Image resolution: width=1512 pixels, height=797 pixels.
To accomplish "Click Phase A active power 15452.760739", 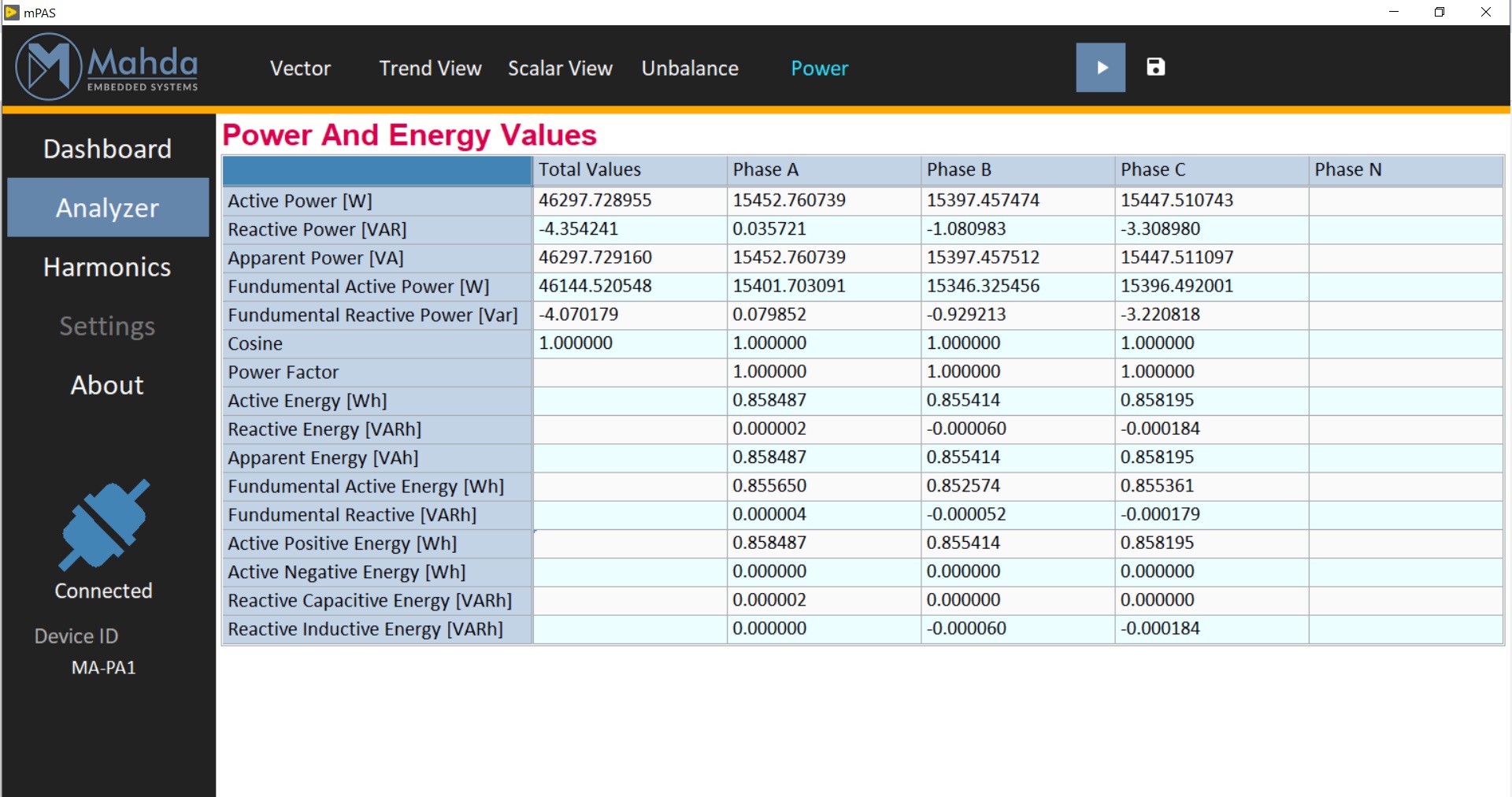I will click(823, 201).
